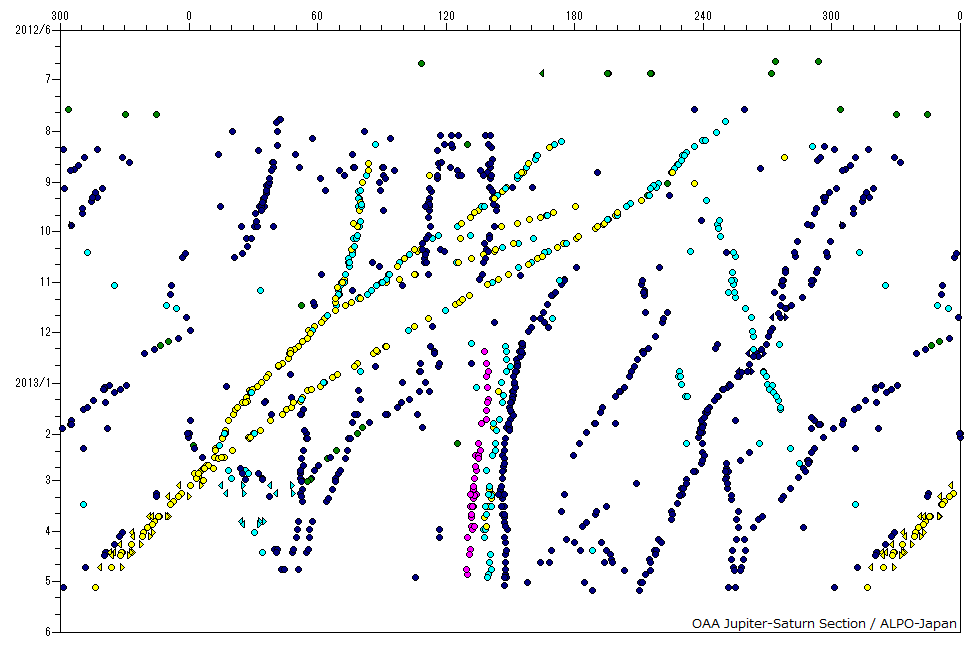Click the month '12' label on the vertical axis

pos(46,332)
